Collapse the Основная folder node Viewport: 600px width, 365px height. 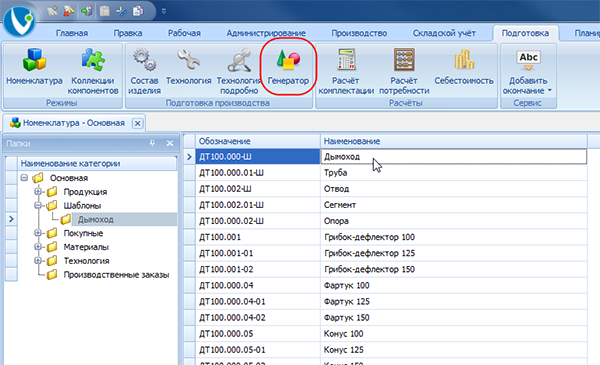point(24,178)
